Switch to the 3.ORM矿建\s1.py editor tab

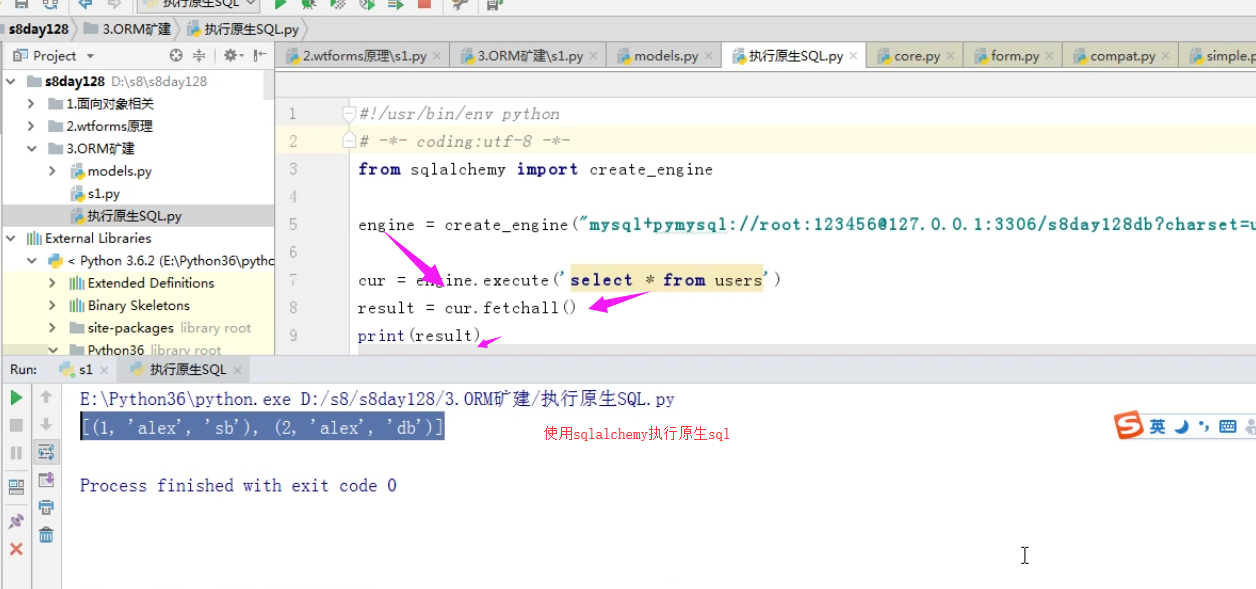point(530,56)
